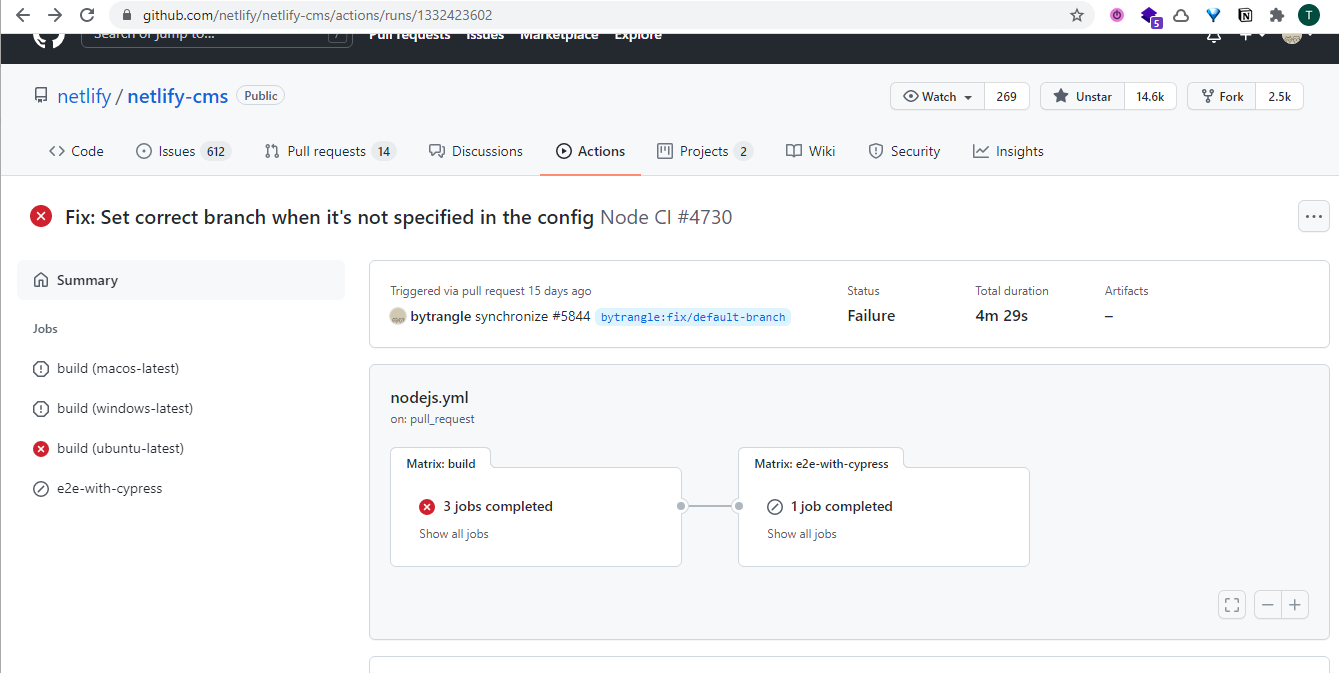
Task: Click the 269 watchers count
Action: (1007, 96)
